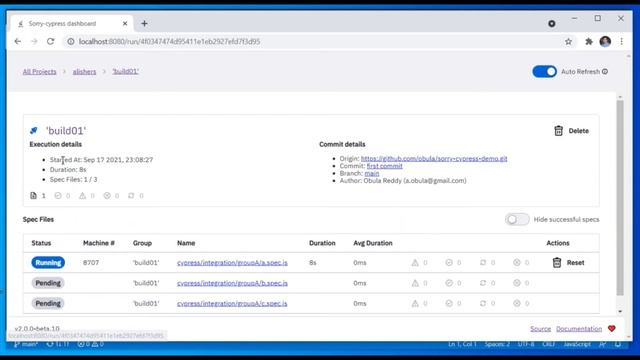The width and height of the screenshot is (640, 360).
Task: Click warning triangle icon in a.spec.js row
Action: click(x=415, y=262)
